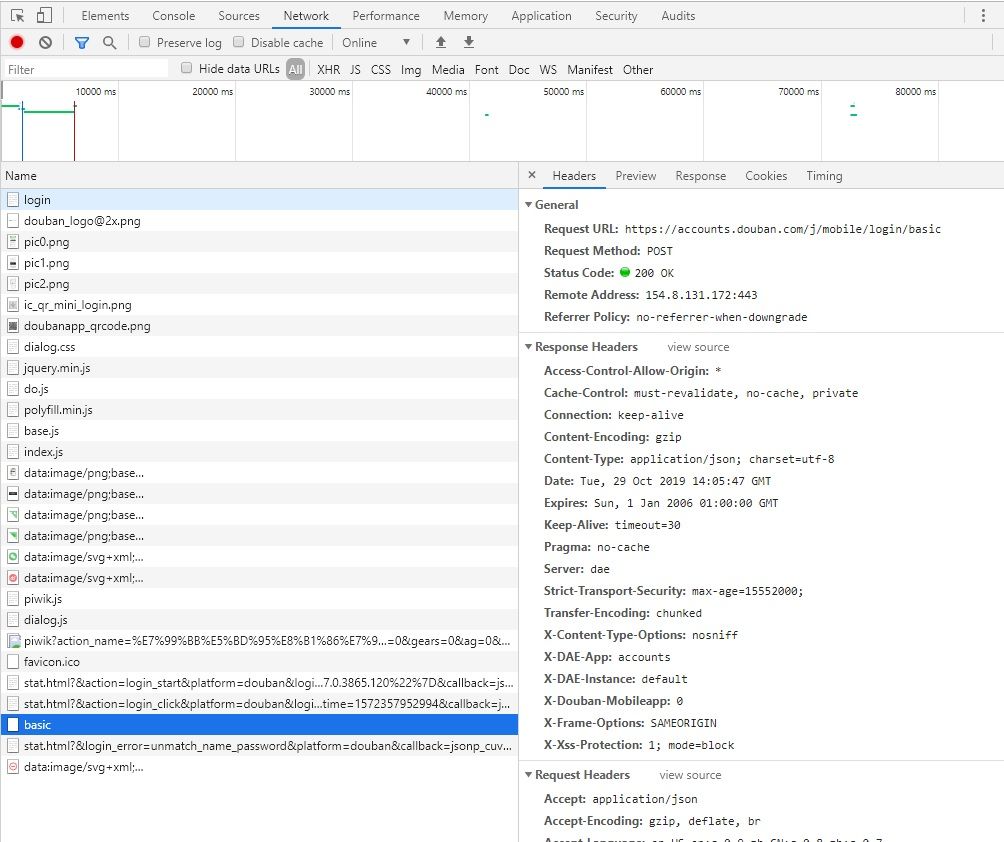Image resolution: width=1004 pixels, height=842 pixels.
Task: Click the image icon beside the piwik?action_name request
Action: coord(13,640)
